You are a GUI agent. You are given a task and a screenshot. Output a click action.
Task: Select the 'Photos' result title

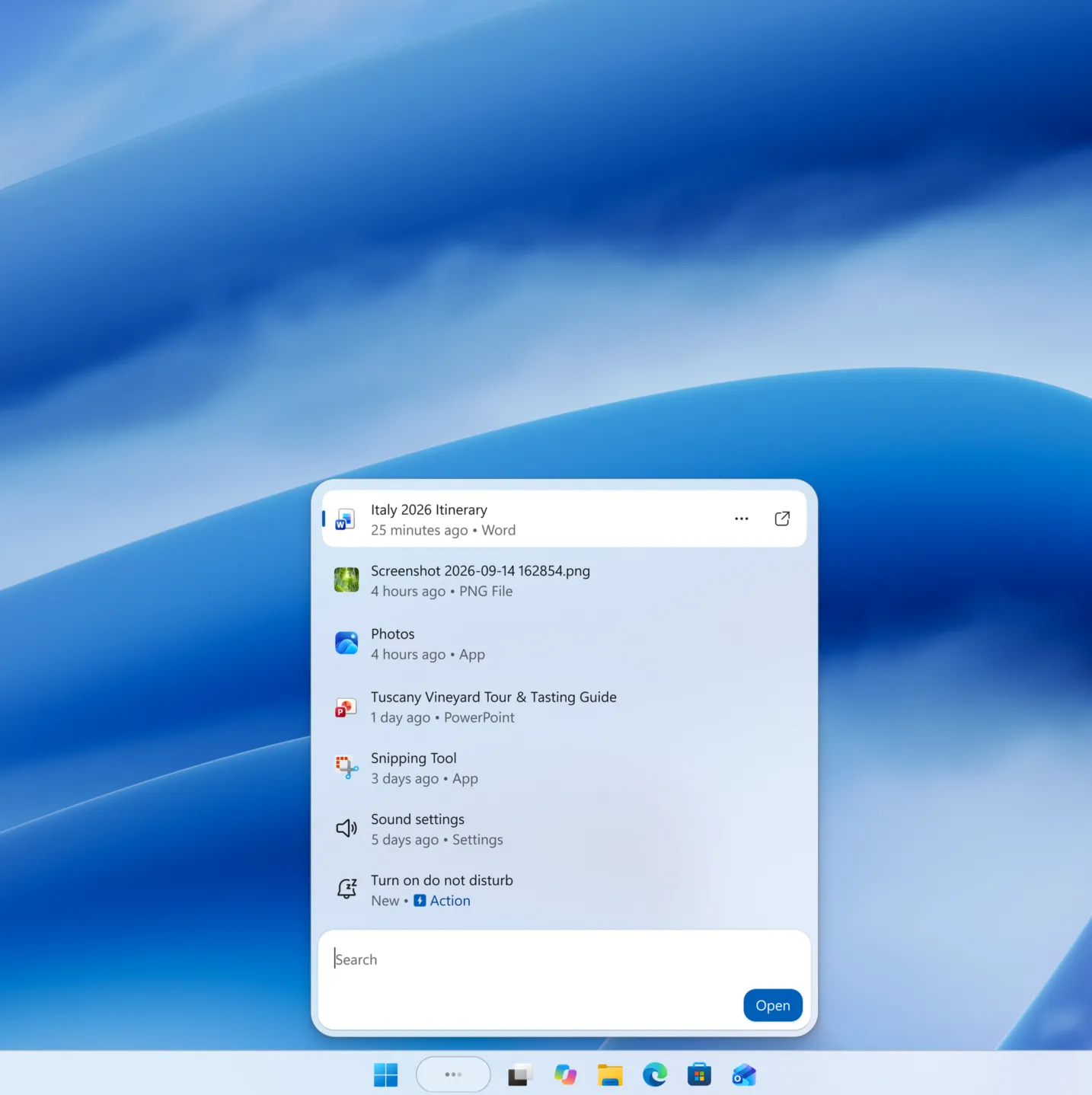click(393, 634)
